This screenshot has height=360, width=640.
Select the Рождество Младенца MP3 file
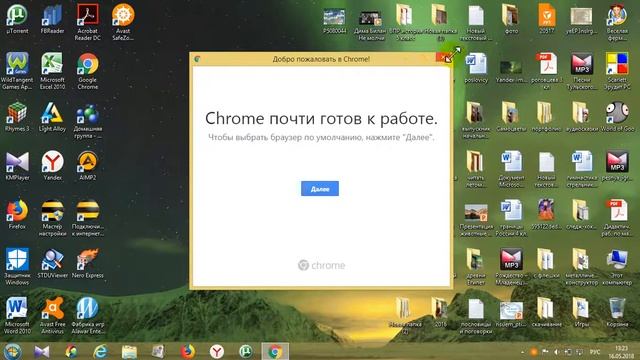tap(511, 267)
